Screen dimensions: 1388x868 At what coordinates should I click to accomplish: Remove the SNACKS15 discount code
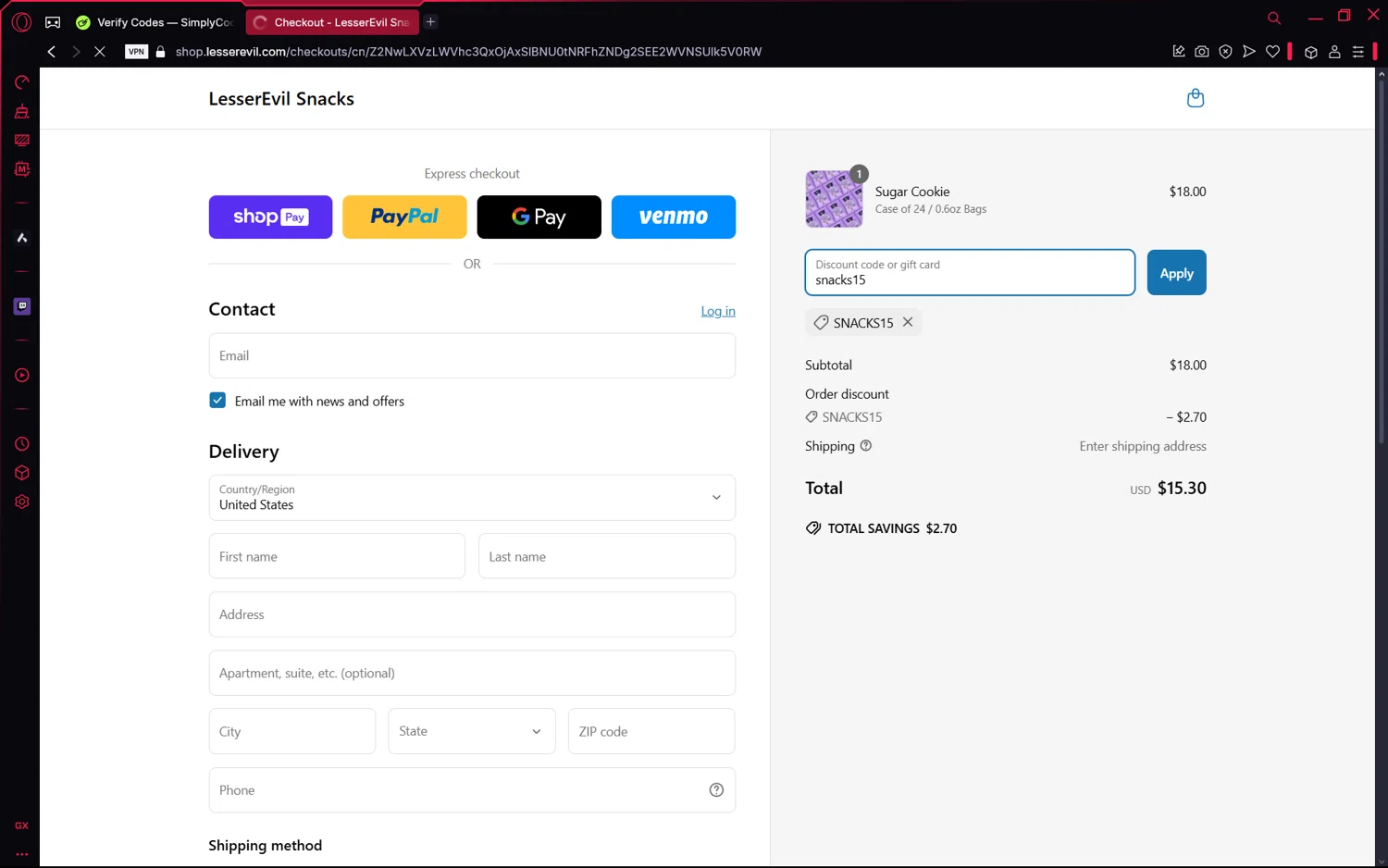point(908,322)
